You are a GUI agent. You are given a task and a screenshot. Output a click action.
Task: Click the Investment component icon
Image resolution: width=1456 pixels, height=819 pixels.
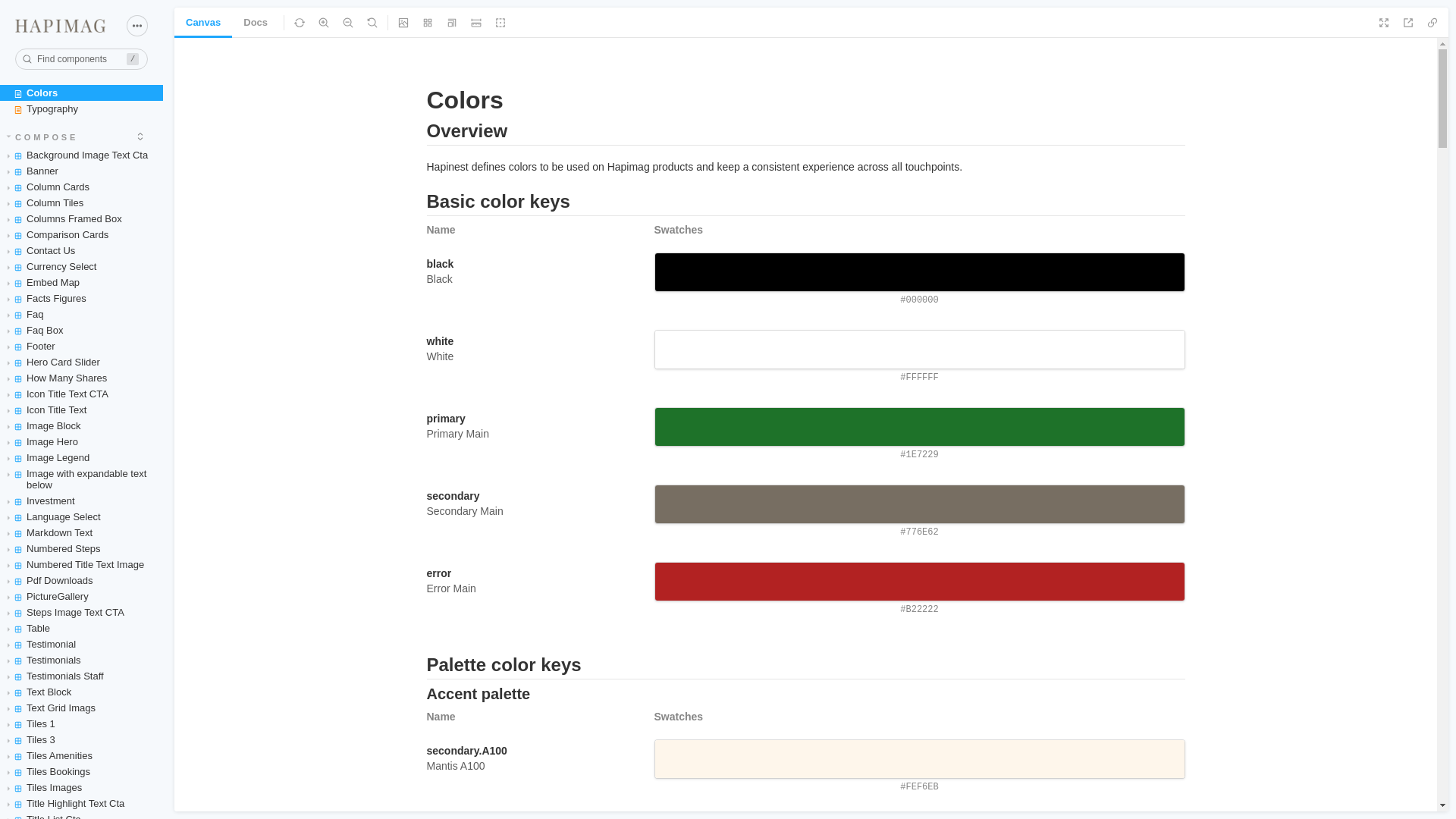18,501
